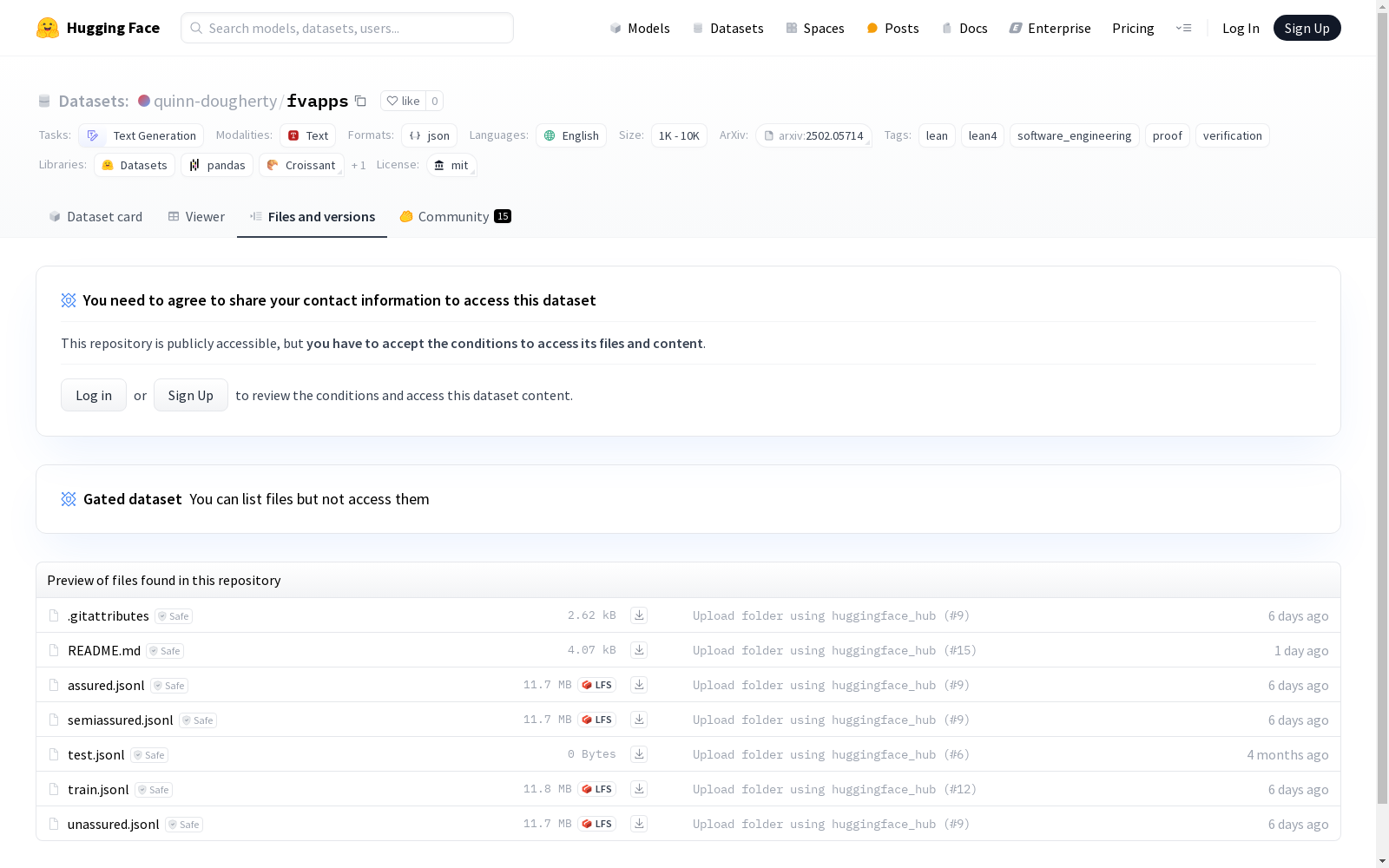
Task: Open the Community tab
Action: [x=455, y=217]
